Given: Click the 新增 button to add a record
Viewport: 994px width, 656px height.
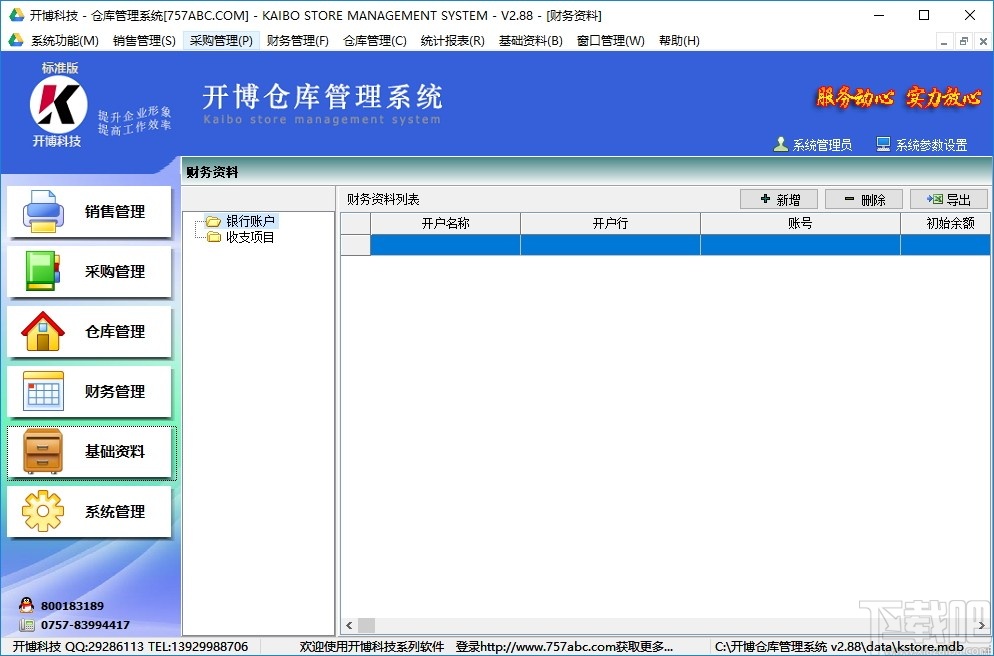Looking at the screenshot, I should [779, 199].
